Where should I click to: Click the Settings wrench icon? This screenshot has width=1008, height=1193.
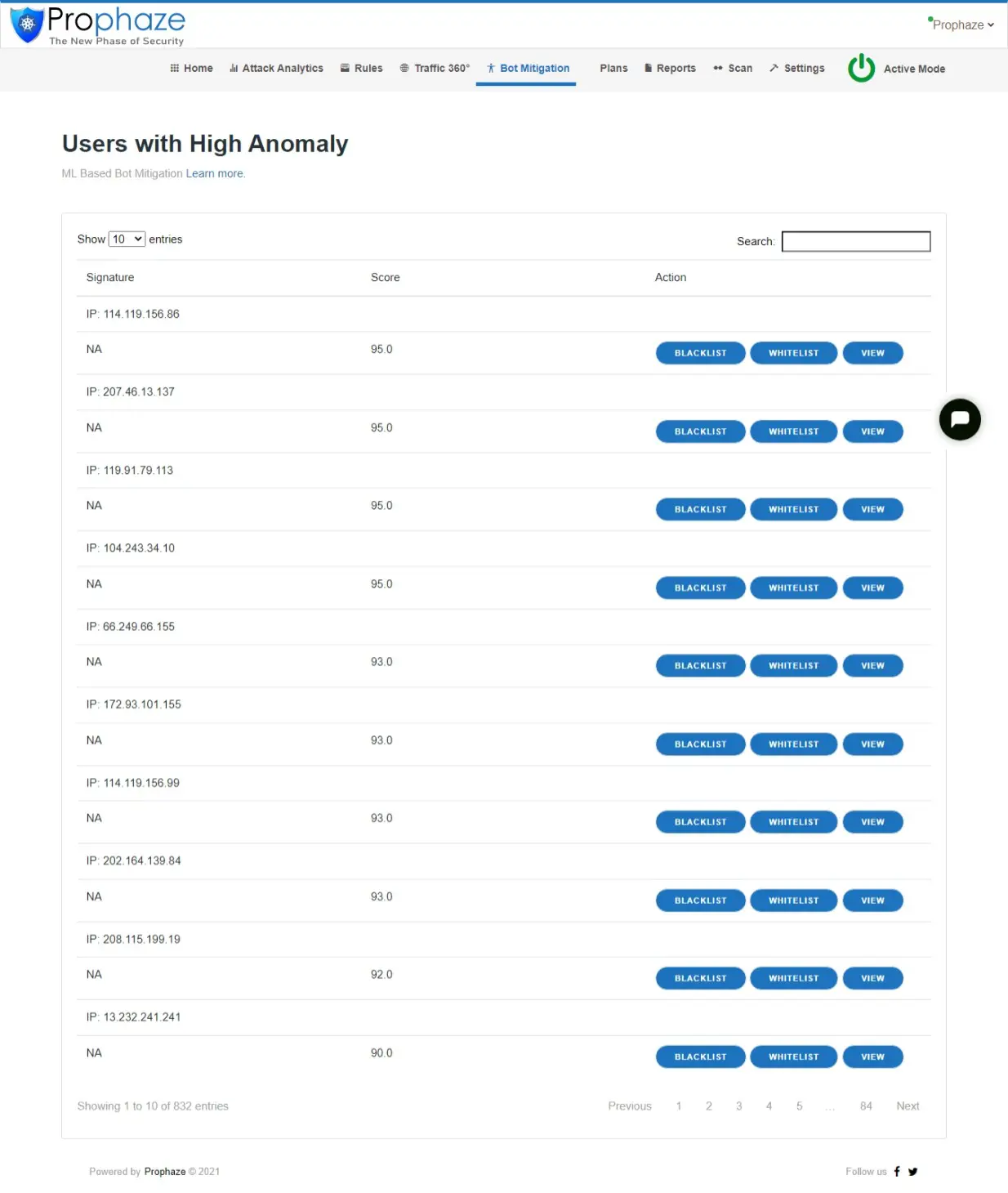pyautogui.click(x=774, y=69)
